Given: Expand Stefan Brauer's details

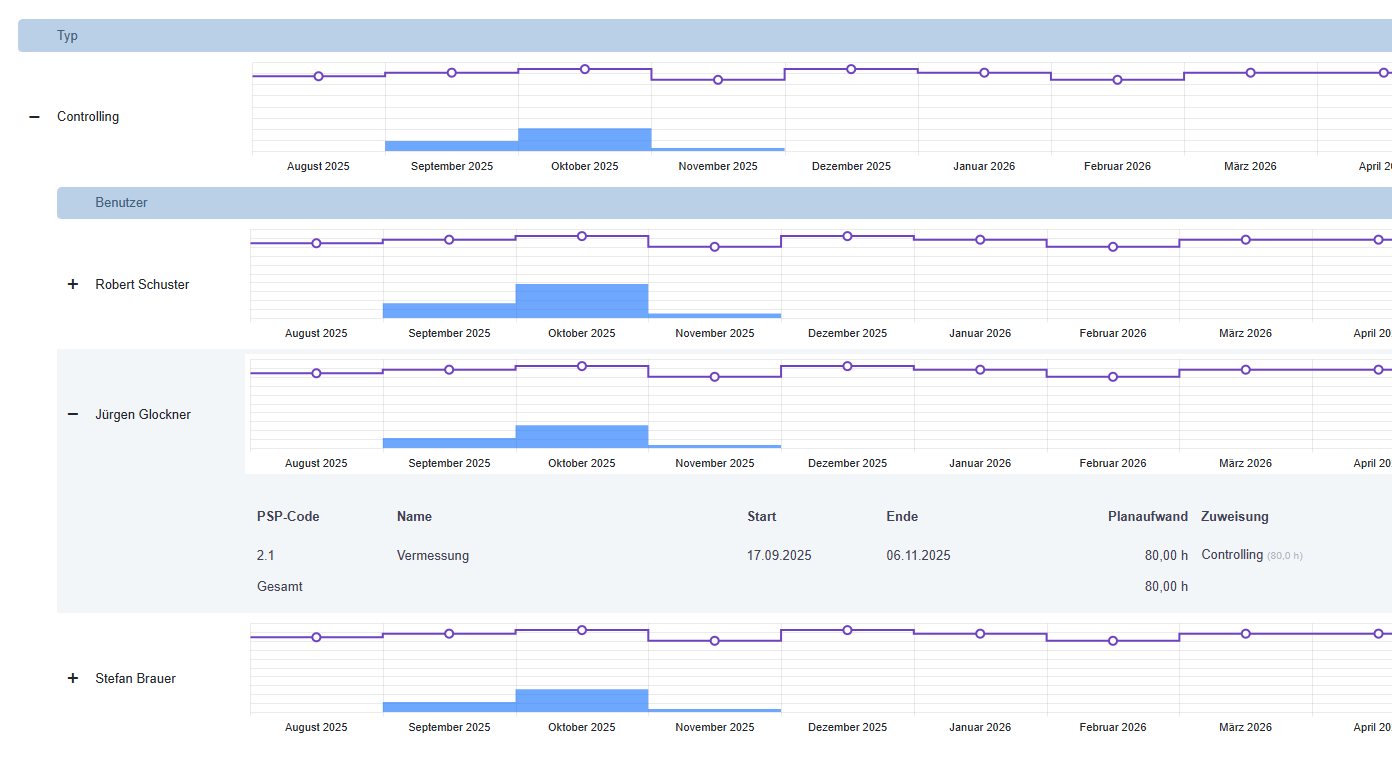Looking at the screenshot, I should [x=72, y=679].
